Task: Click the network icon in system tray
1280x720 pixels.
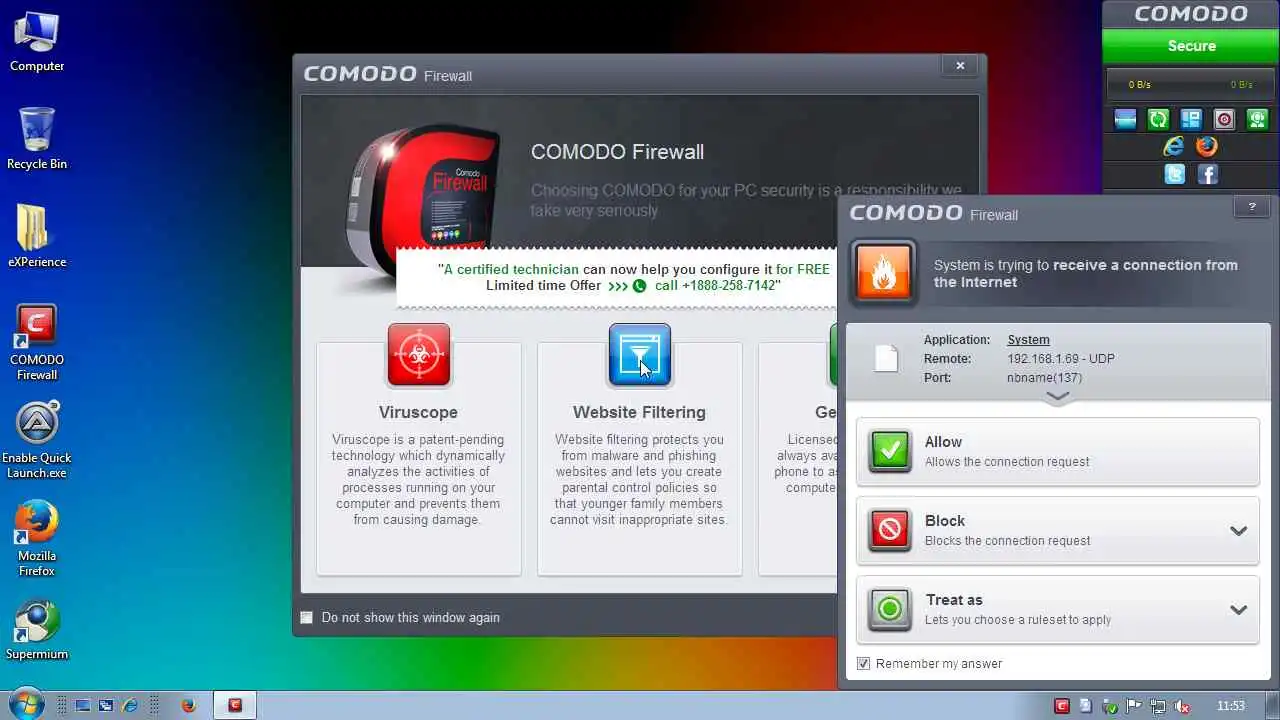Action: [1158, 706]
